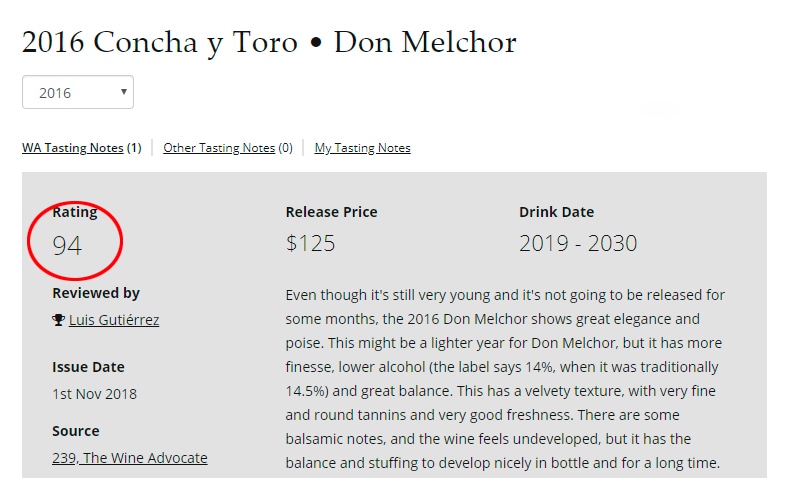Image resolution: width=792 pixels, height=478 pixels.
Task: Open the Other Tasting Notes tab
Action: (219, 148)
